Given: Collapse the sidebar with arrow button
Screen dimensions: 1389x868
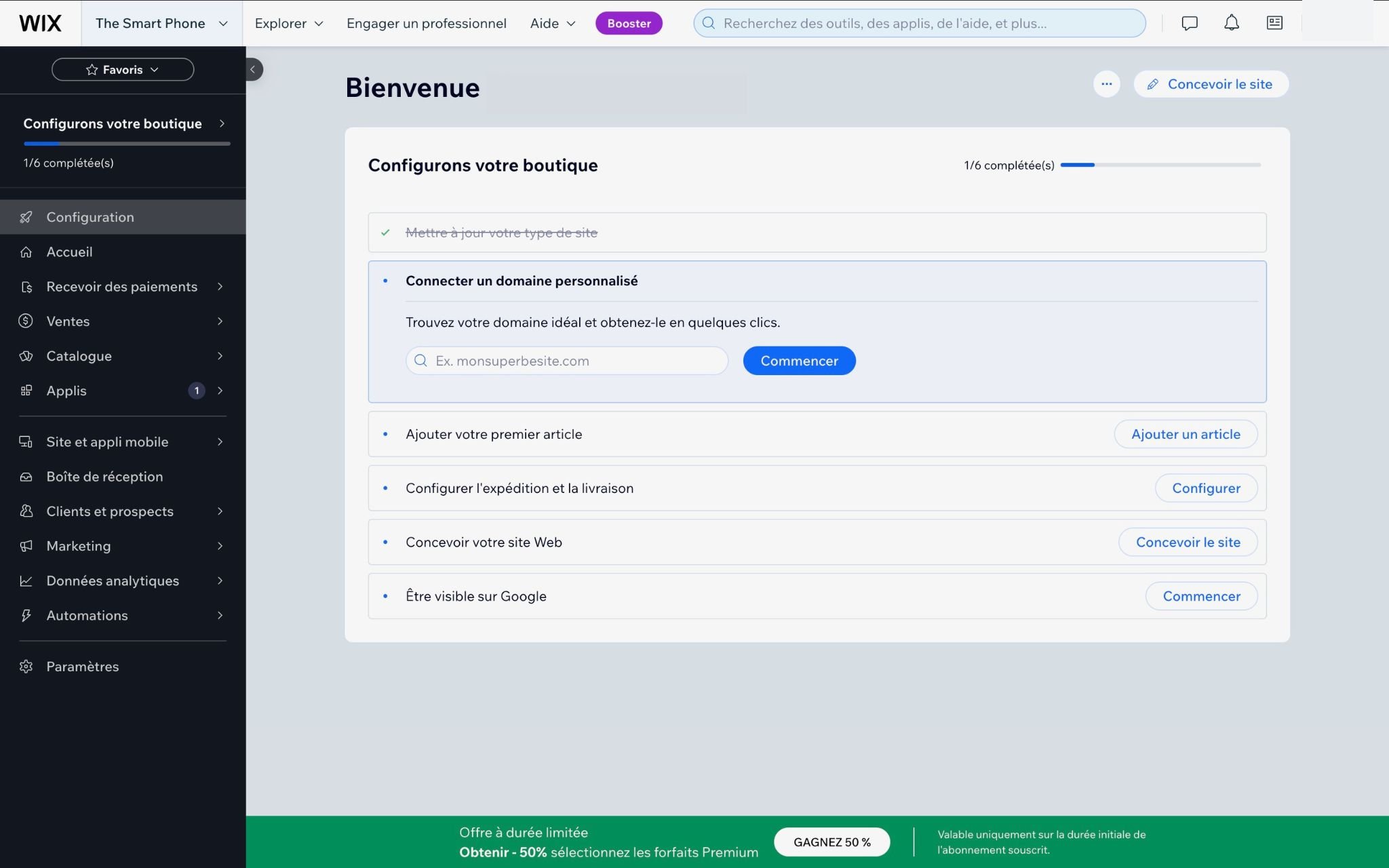Looking at the screenshot, I should 253,69.
